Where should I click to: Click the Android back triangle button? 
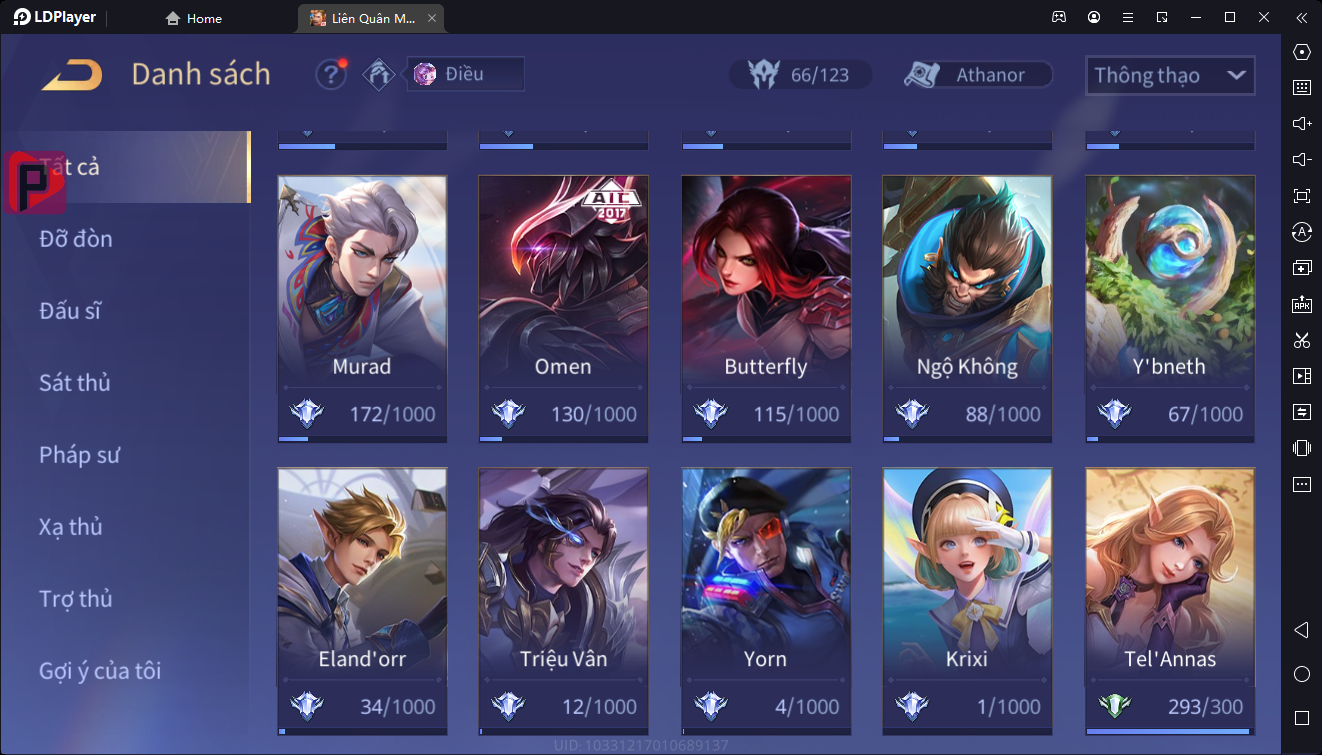click(x=1301, y=630)
